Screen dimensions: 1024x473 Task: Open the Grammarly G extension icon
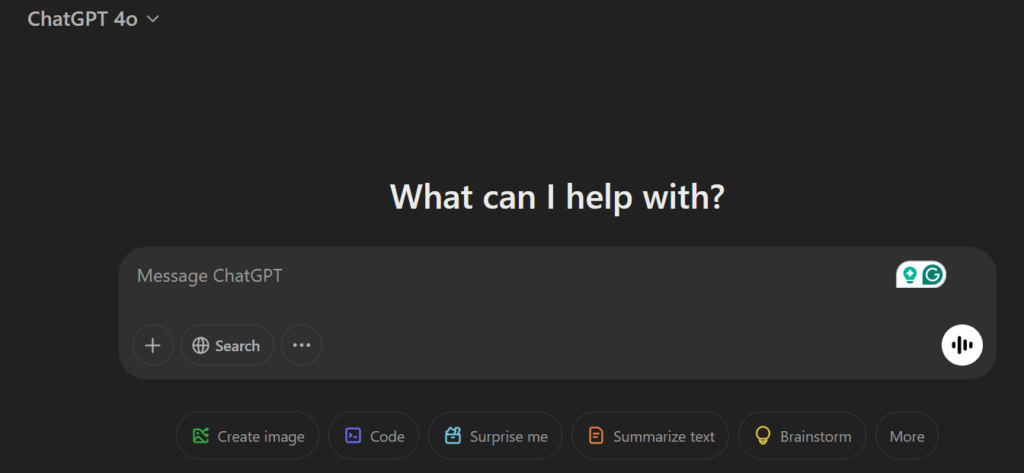point(933,275)
